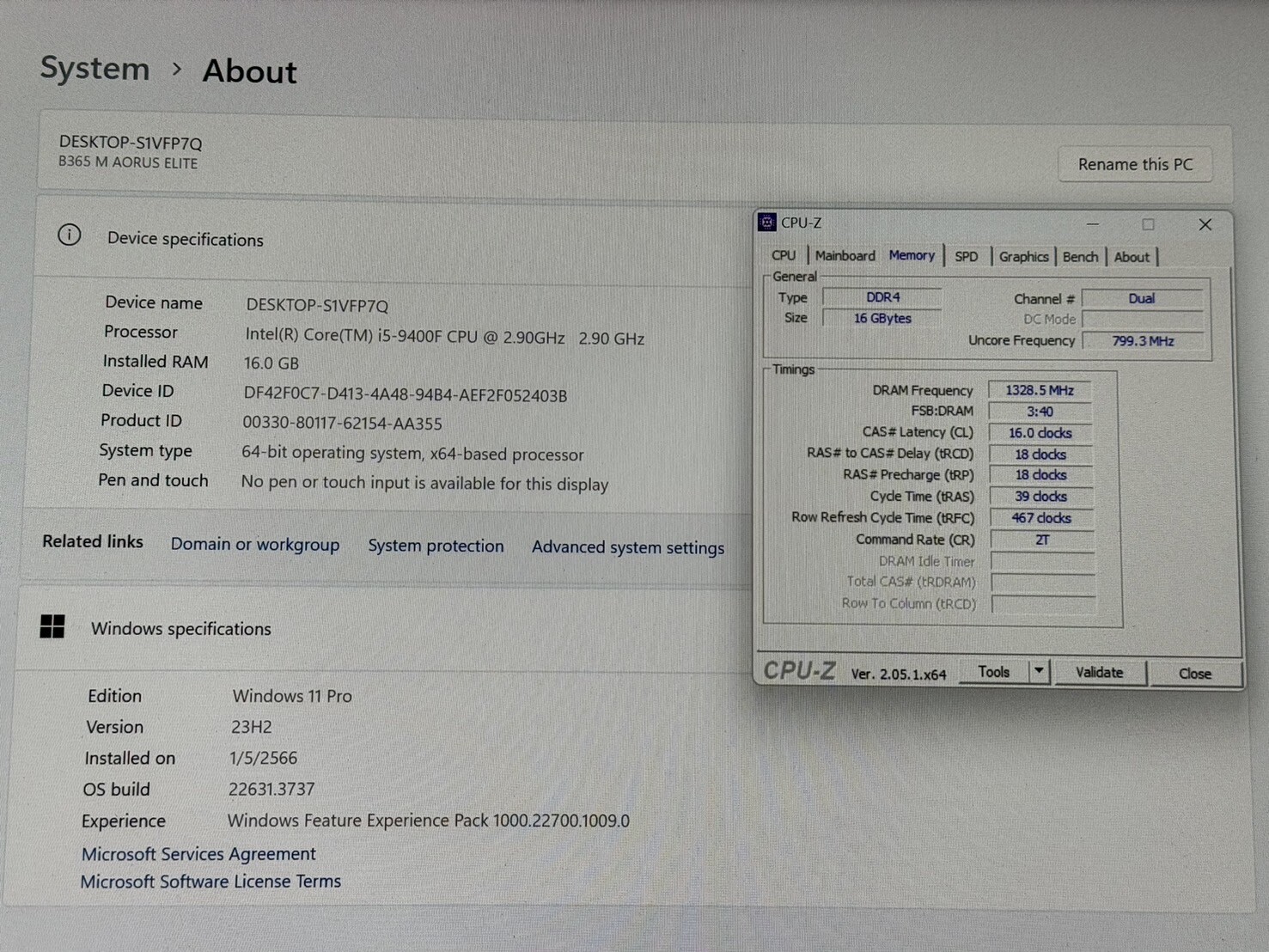The width and height of the screenshot is (1269, 952).
Task: Open the System protection link
Action: (x=436, y=546)
